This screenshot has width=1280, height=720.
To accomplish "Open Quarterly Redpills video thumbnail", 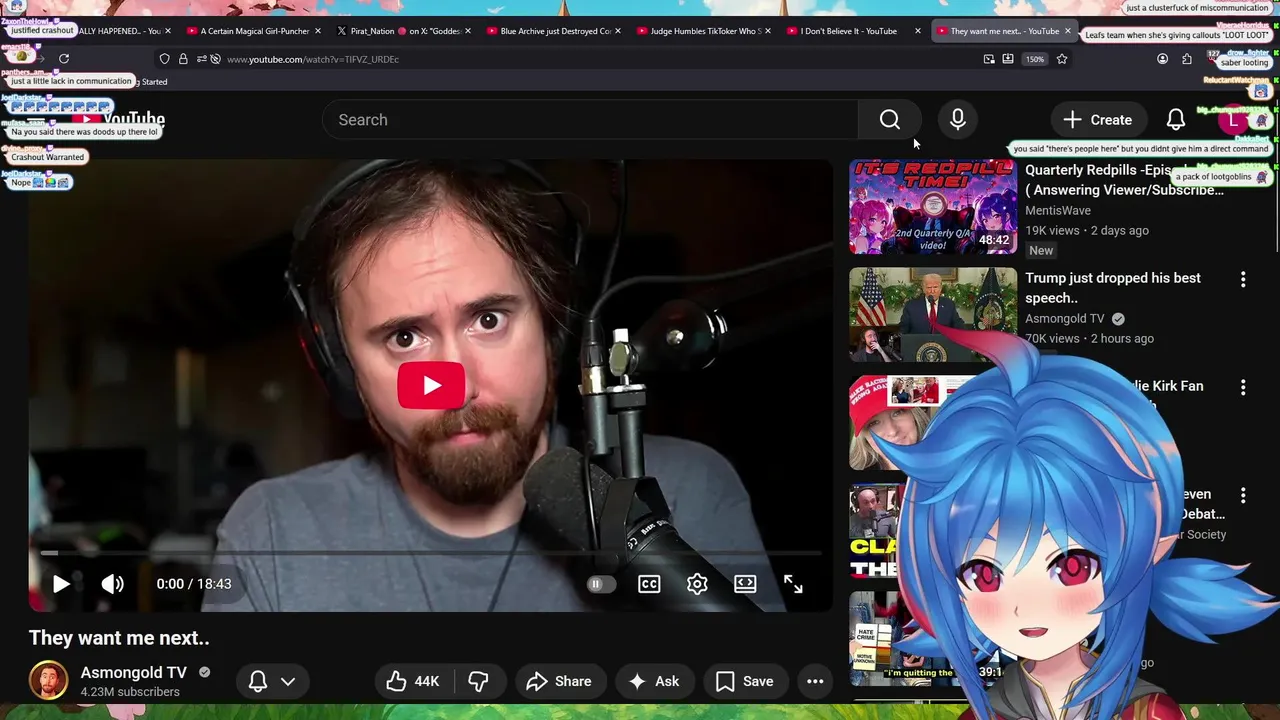I will 933,207.
